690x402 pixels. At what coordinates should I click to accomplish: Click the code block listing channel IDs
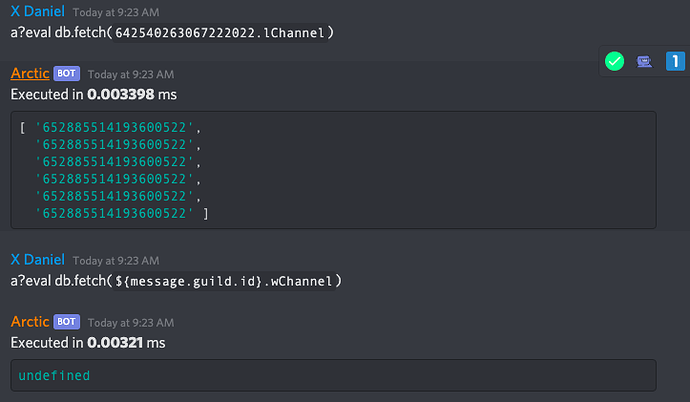point(333,170)
